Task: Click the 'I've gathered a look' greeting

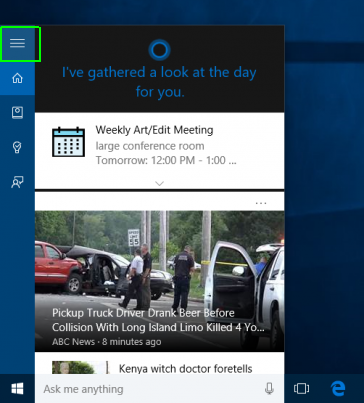Action: click(159, 82)
